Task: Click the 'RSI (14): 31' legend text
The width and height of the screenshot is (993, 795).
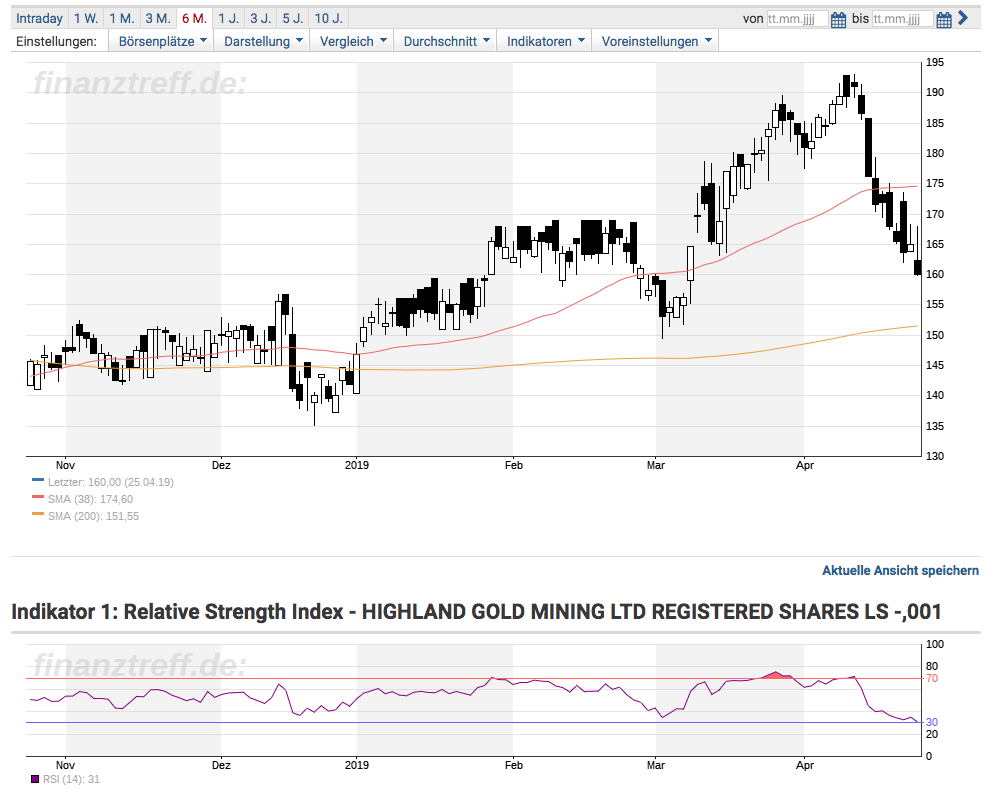Action: [x=72, y=779]
